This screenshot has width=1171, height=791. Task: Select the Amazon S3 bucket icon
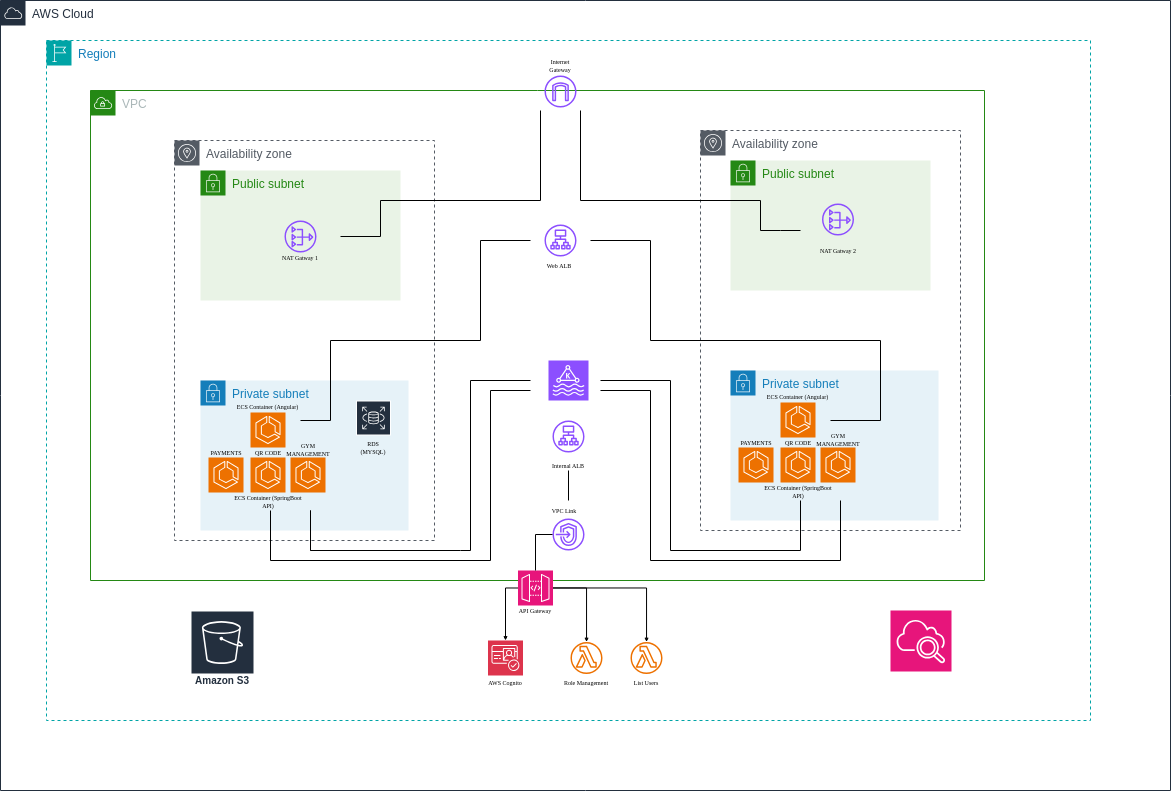click(x=222, y=641)
